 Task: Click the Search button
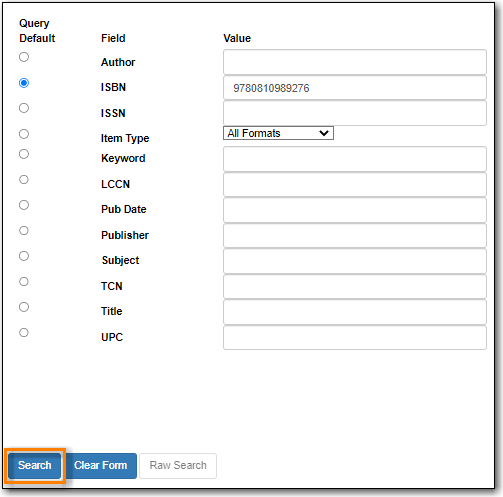click(x=35, y=465)
